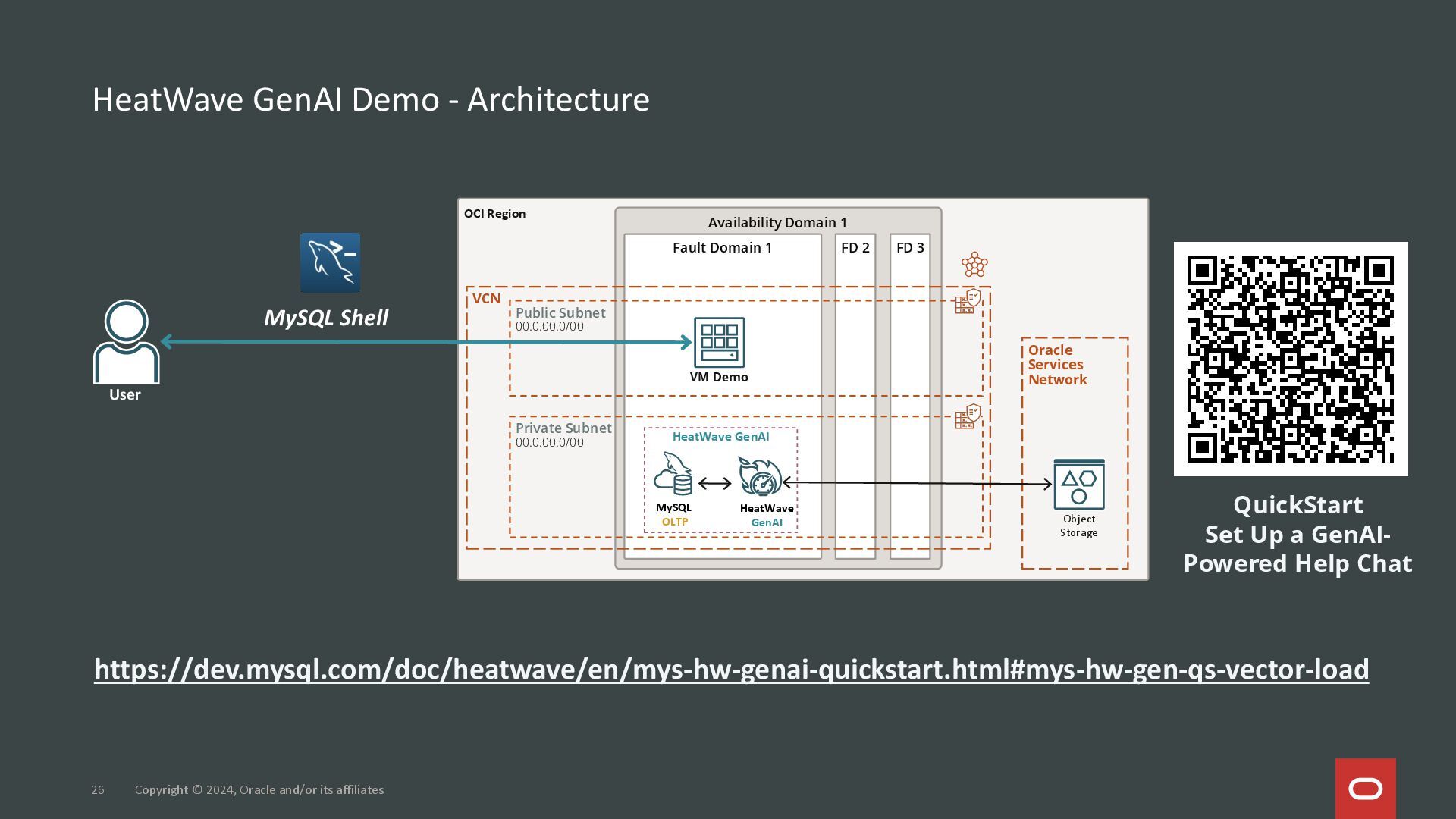1456x819 pixels.
Task: Click the MySQL OLTP database icon
Action: pos(673,474)
